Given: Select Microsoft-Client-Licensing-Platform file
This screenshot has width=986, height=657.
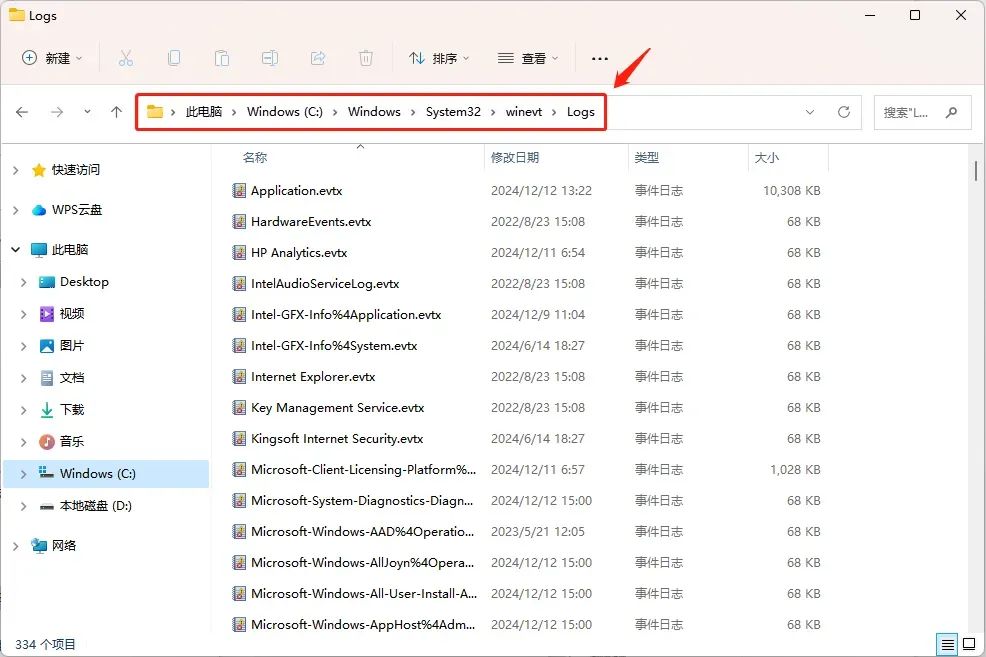Looking at the screenshot, I should pos(363,470).
